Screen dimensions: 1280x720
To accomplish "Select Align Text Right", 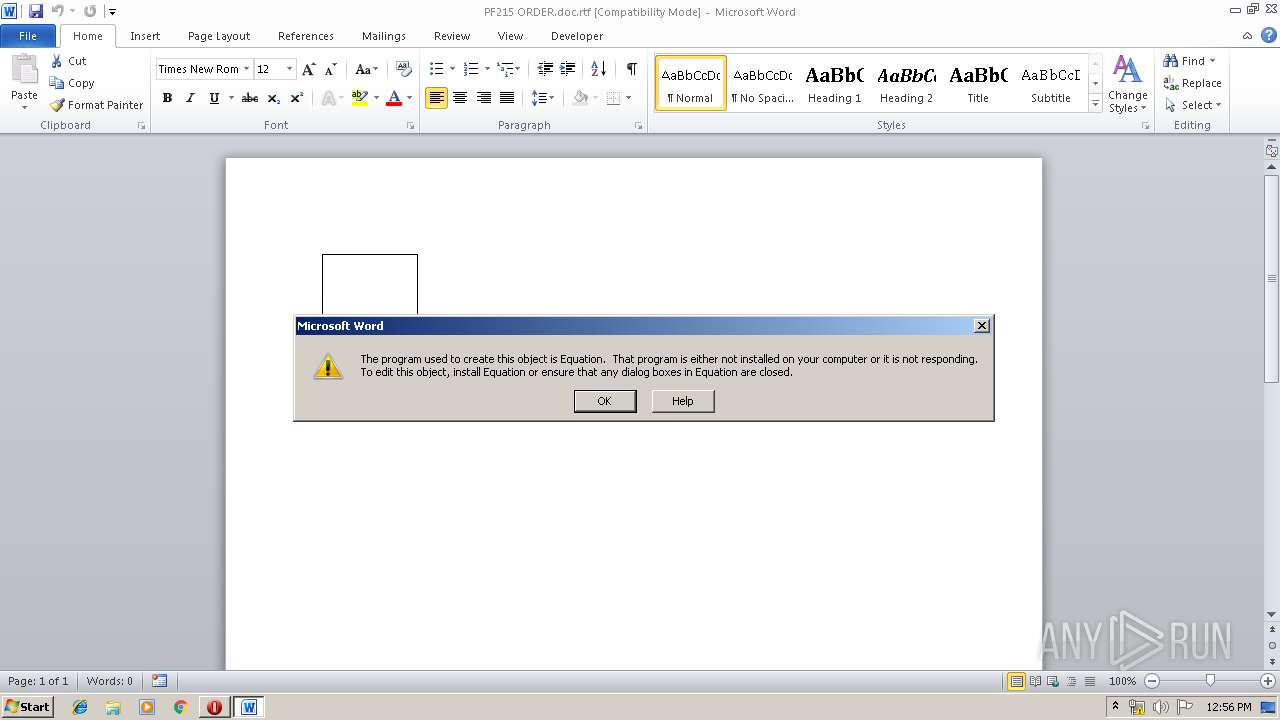I will 484,98.
